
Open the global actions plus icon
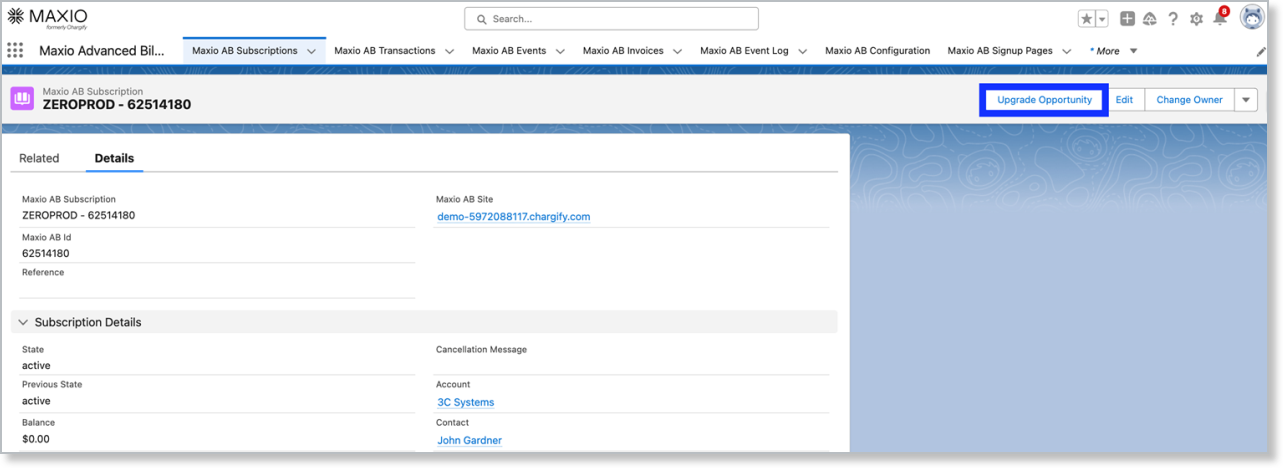click(x=1127, y=19)
